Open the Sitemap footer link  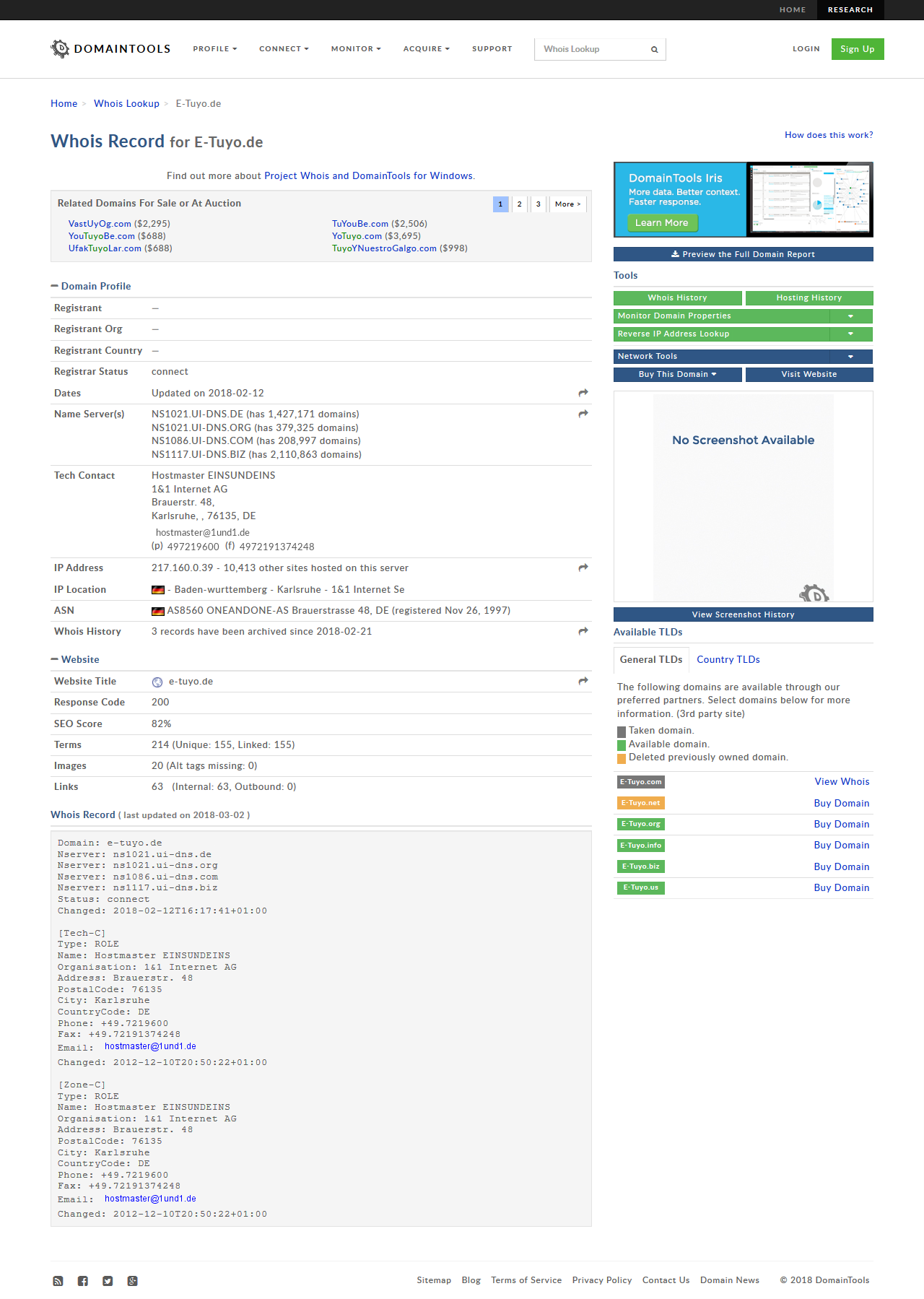click(x=434, y=1280)
